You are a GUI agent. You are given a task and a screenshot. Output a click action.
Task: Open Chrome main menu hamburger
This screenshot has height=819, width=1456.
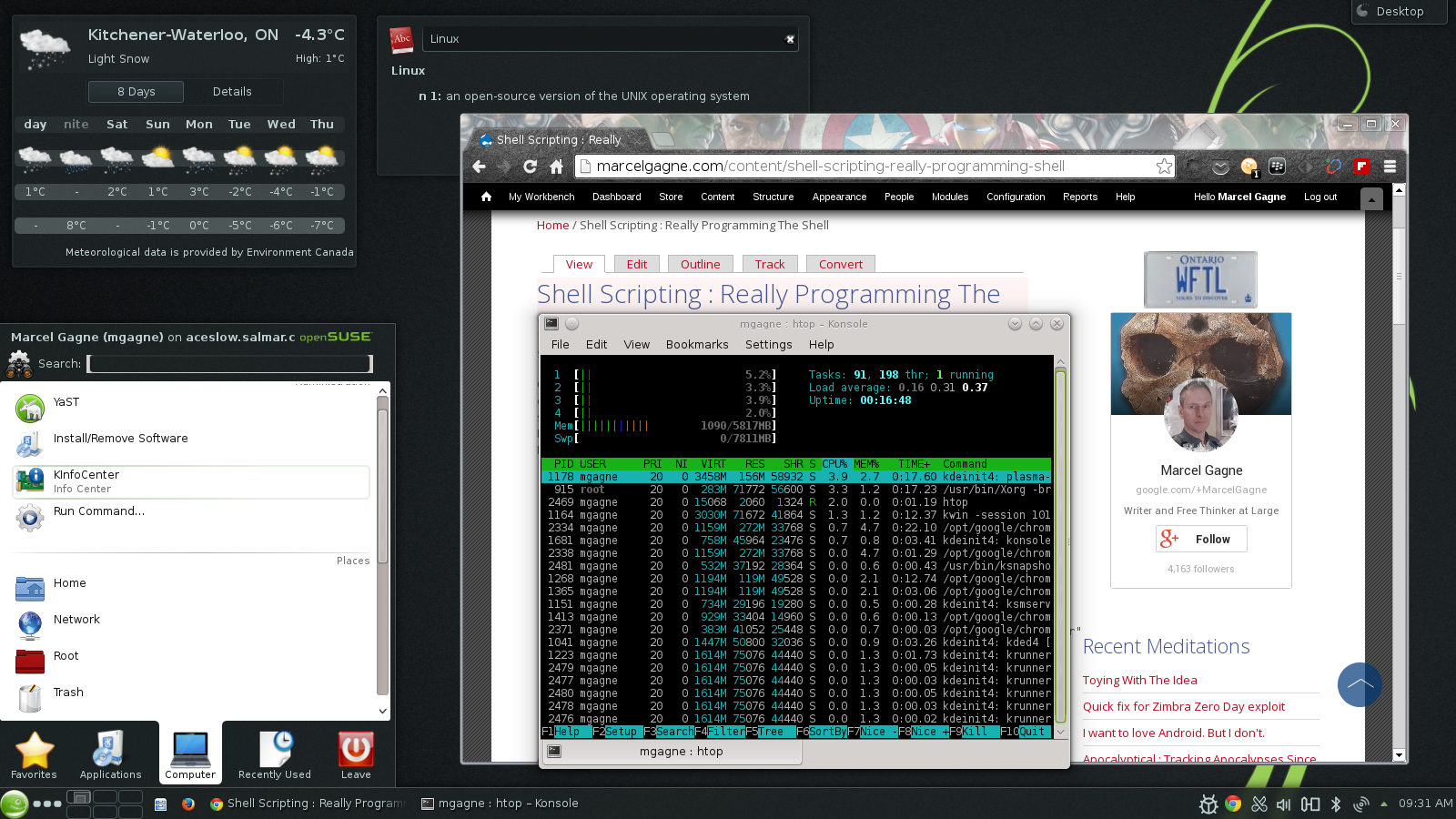[x=1390, y=167]
